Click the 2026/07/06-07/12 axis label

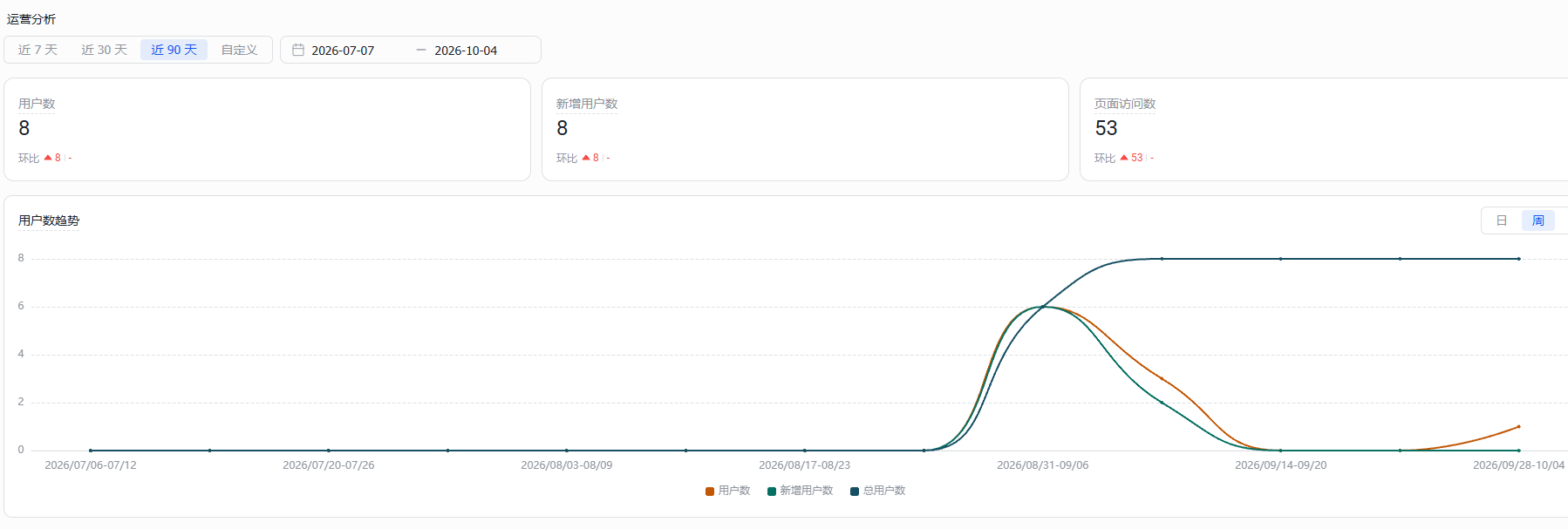[91, 465]
